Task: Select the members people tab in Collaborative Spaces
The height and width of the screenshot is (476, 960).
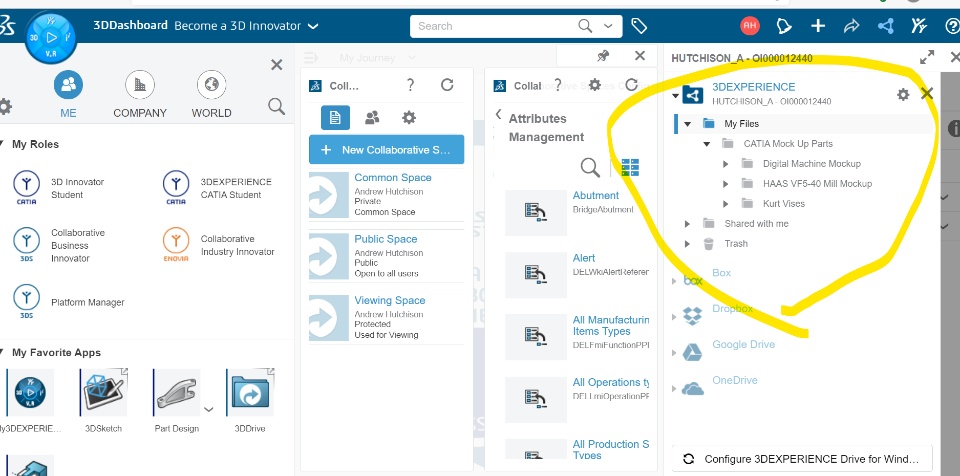Action: coord(372,118)
